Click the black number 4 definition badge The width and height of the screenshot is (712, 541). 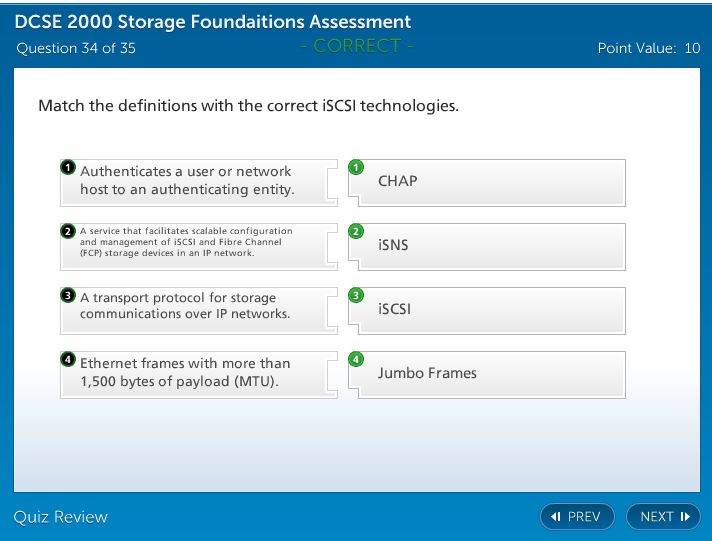pyautogui.click(x=68, y=359)
